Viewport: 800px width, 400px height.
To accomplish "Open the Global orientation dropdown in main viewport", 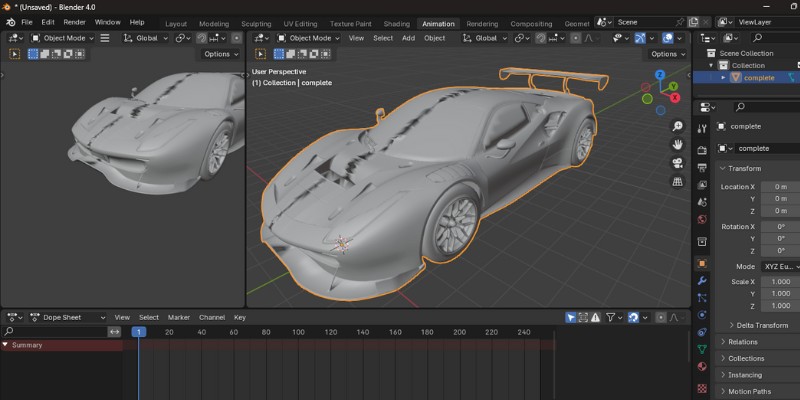I will click(x=485, y=38).
